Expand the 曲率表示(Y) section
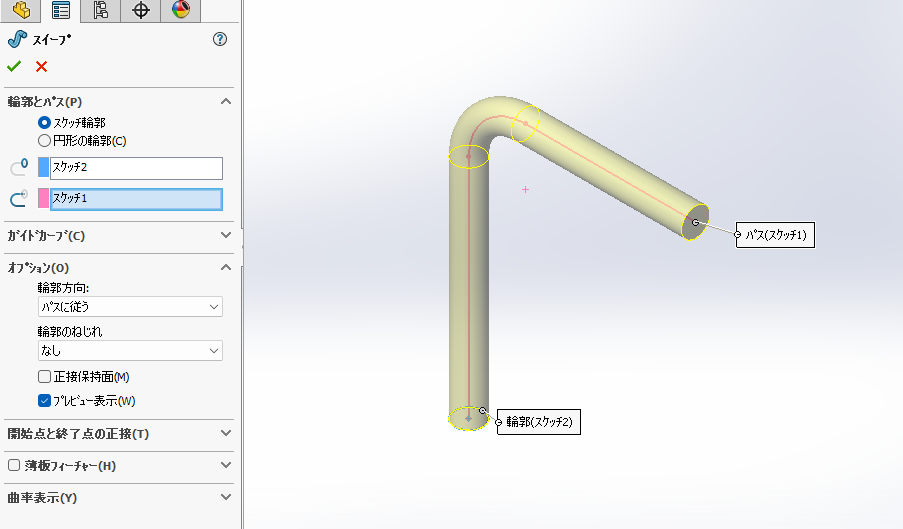The height and width of the screenshot is (529, 903). point(226,497)
